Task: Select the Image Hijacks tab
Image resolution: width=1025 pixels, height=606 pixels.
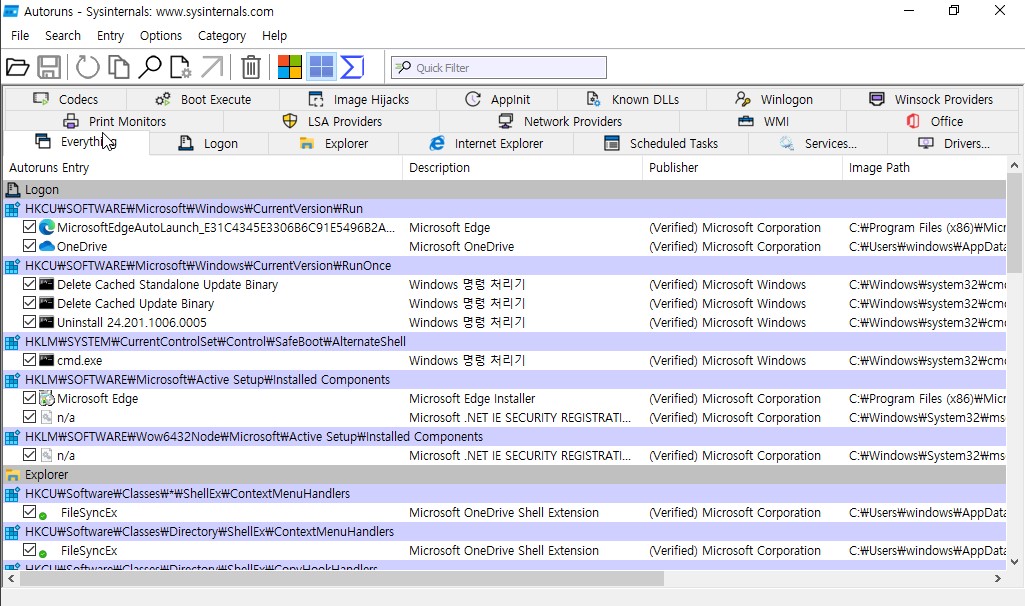Action: tap(358, 99)
